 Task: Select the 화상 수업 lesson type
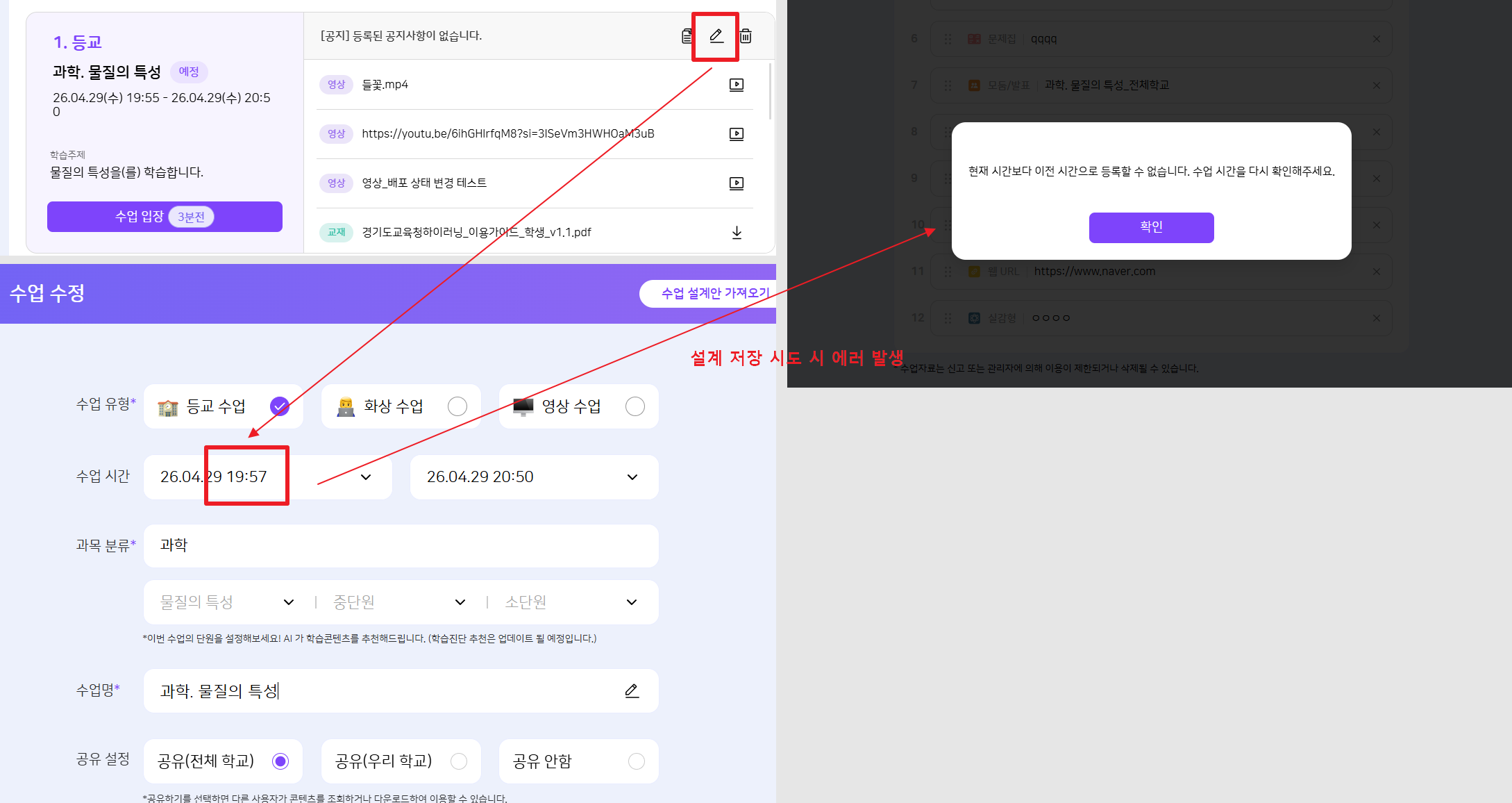click(x=457, y=406)
